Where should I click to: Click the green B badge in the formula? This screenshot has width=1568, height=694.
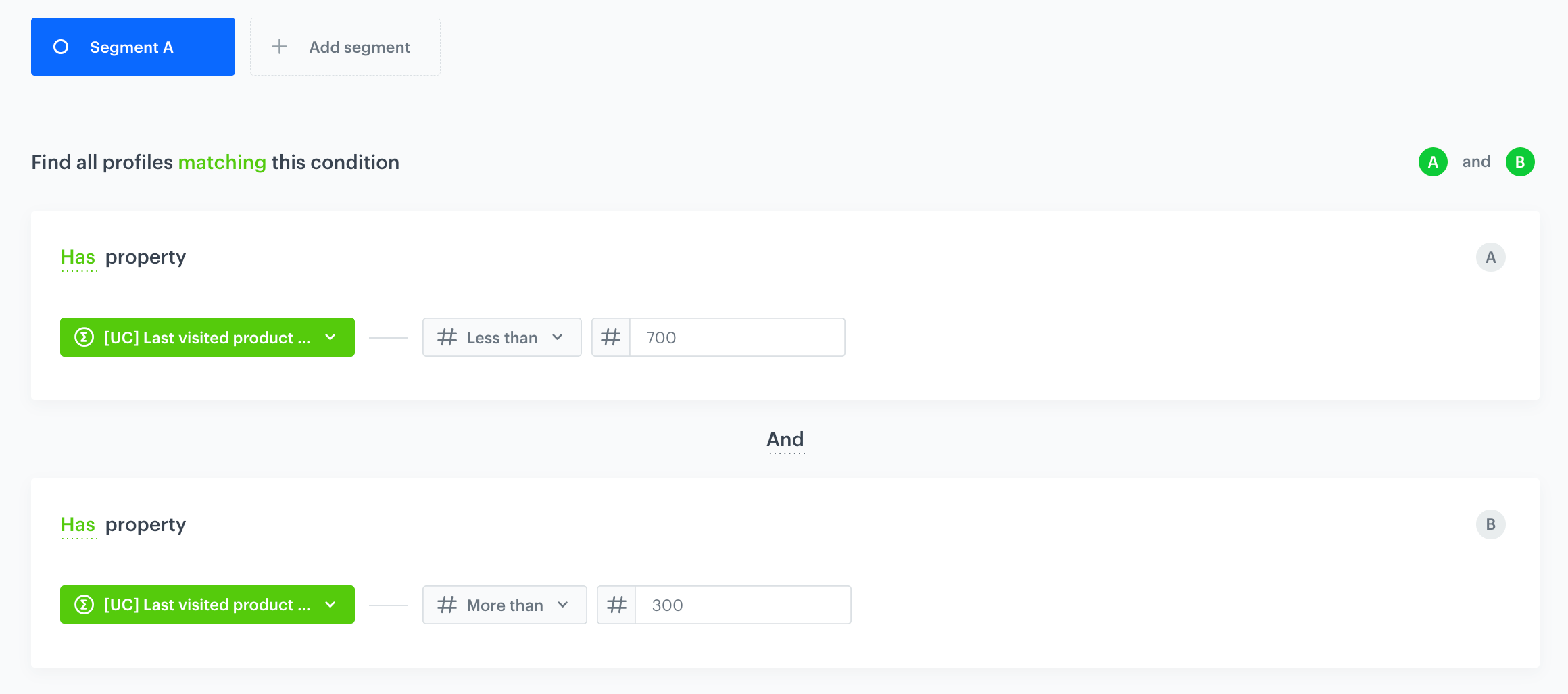point(1519,162)
